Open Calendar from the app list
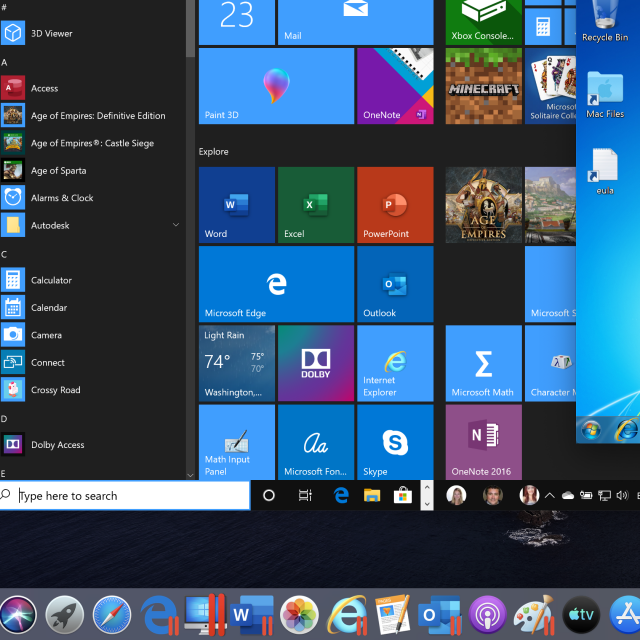 pyautogui.click(x=92, y=307)
